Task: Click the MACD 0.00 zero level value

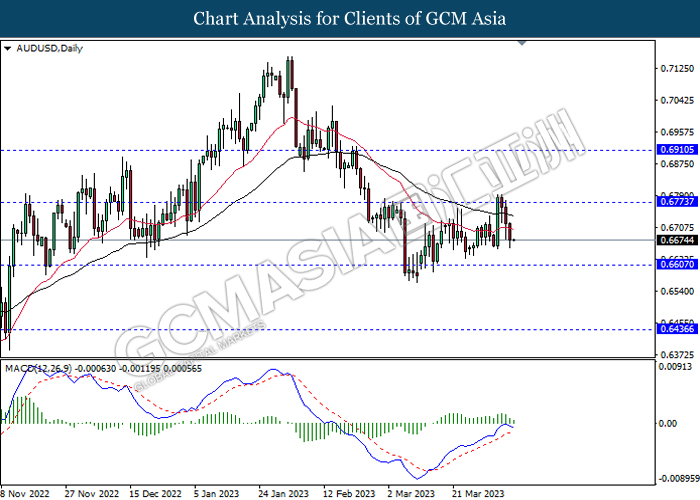Action: click(x=668, y=423)
